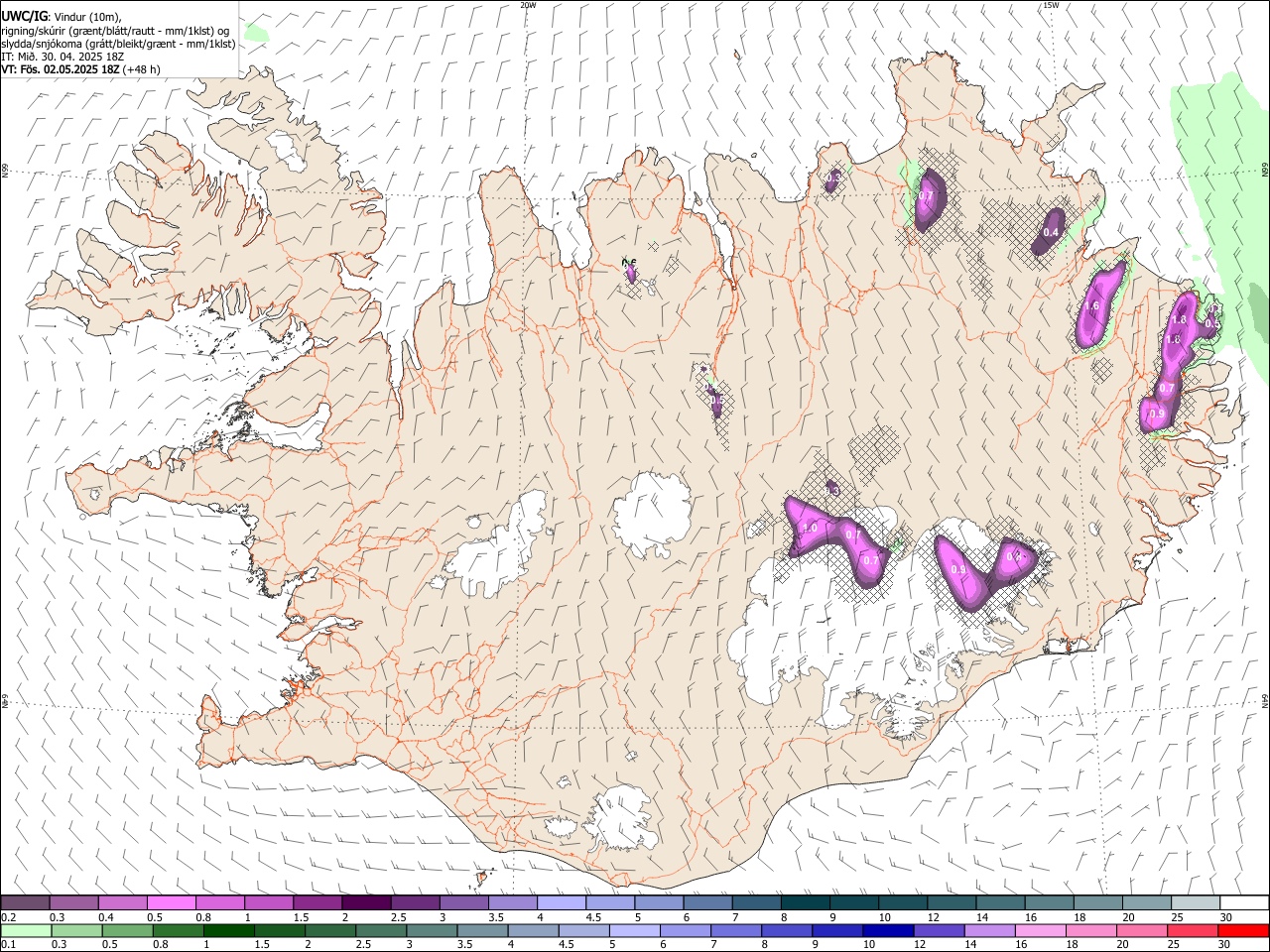
Task: Click the grey-purple snow-scale swatch between 0.2 and 0.3
Action: pos(26,902)
